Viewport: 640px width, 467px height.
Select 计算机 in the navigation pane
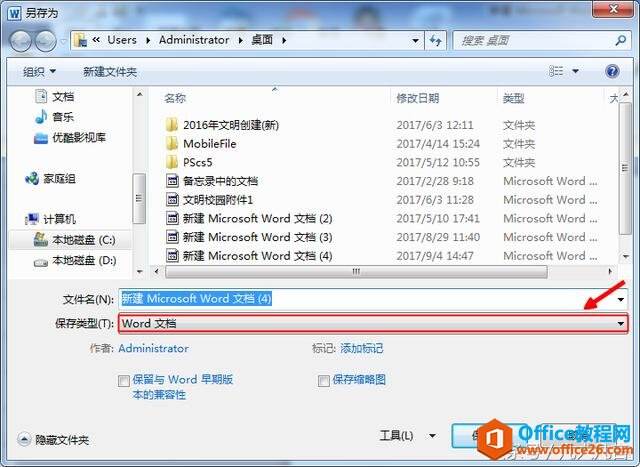click(50, 219)
